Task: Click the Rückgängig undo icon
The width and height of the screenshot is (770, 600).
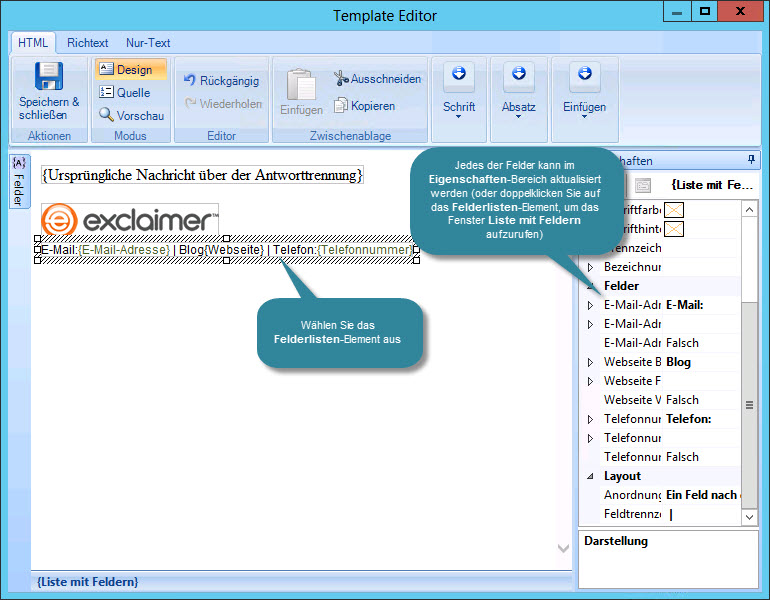Action: coord(190,80)
